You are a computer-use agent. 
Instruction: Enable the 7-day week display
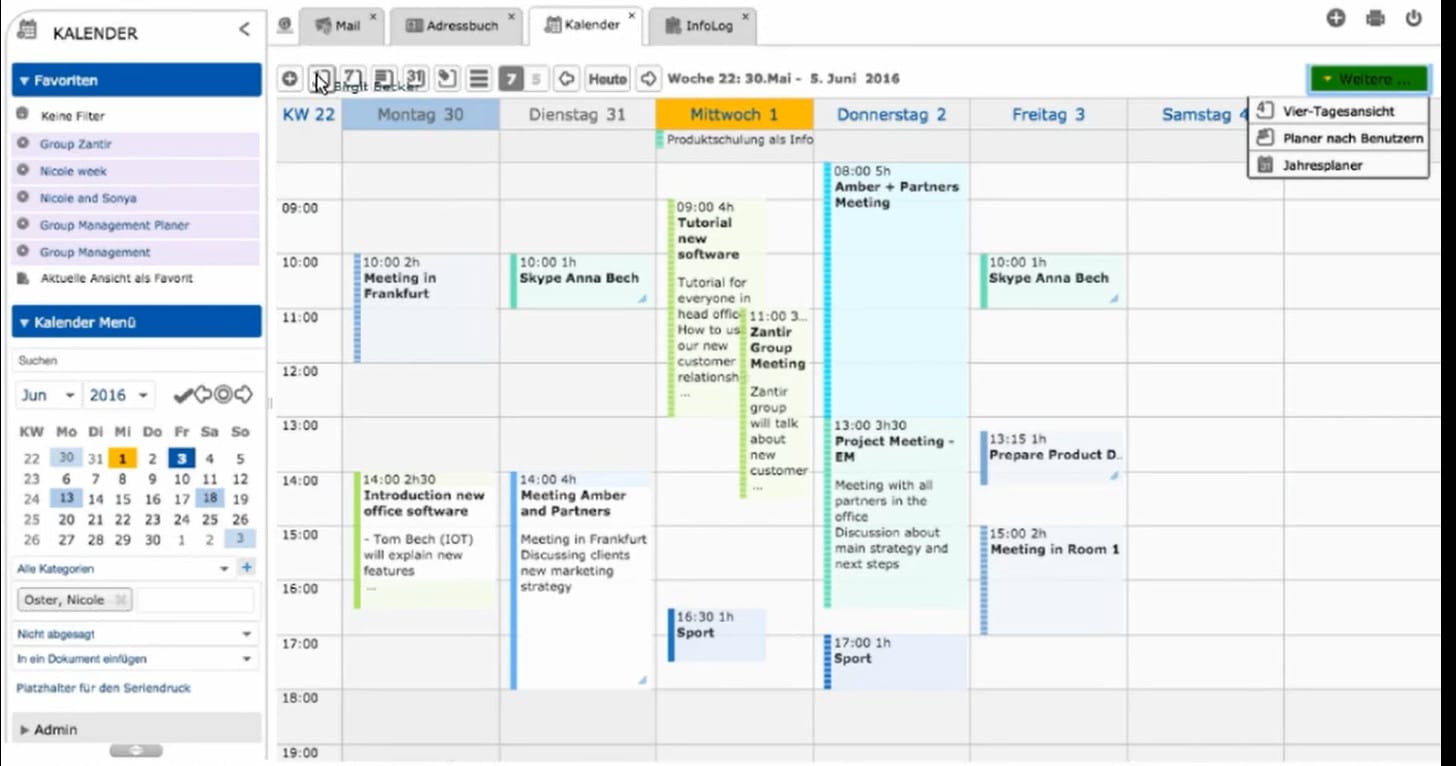513,78
